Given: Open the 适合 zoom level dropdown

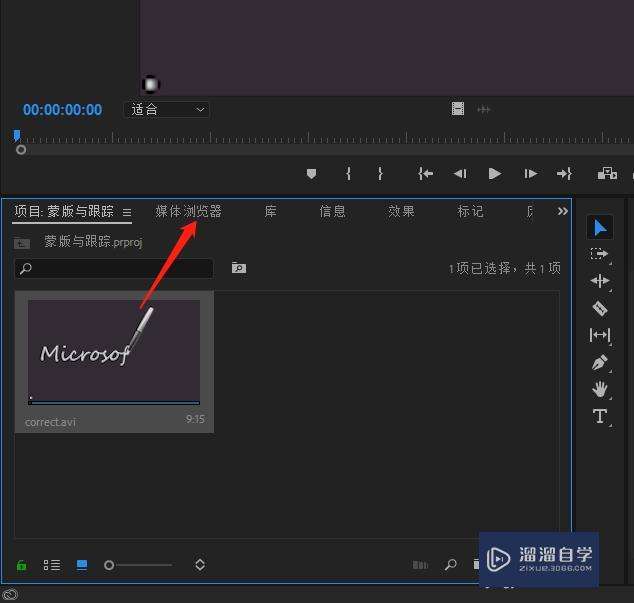Looking at the screenshot, I should coord(167,110).
